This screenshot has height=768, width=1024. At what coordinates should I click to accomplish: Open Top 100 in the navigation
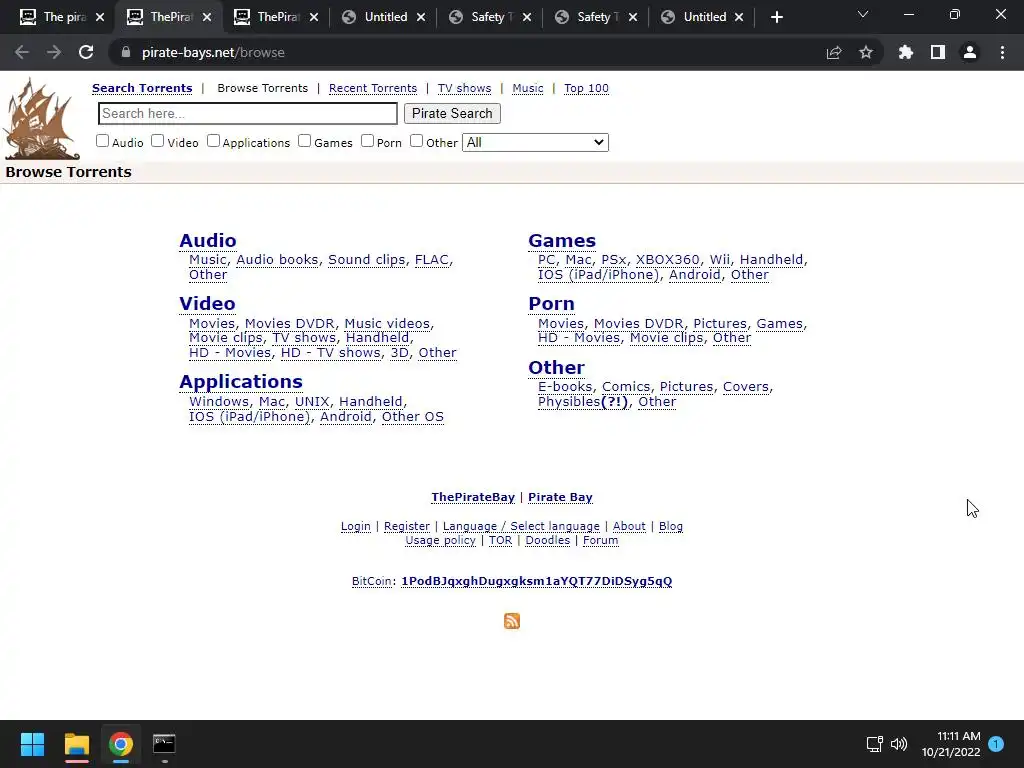tap(586, 88)
